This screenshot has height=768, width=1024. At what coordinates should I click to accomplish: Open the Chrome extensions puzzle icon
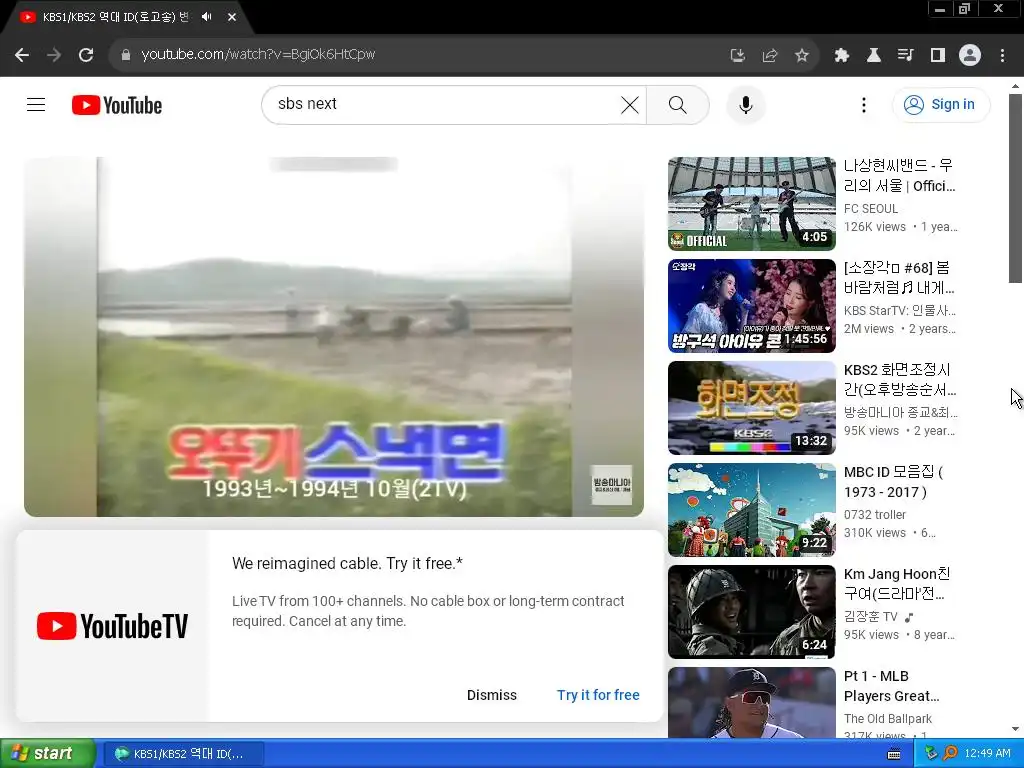click(842, 55)
